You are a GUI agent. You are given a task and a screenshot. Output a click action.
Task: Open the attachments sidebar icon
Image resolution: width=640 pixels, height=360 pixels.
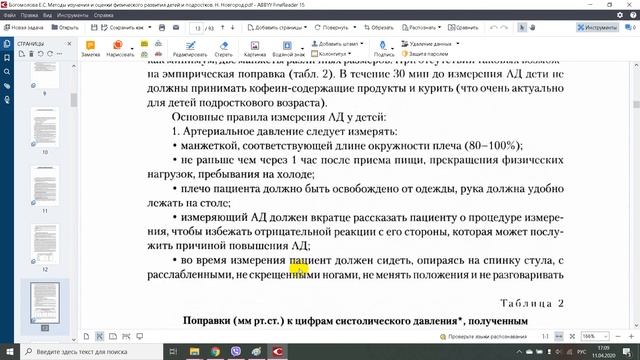pyautogui.click(x=7, y=86)
